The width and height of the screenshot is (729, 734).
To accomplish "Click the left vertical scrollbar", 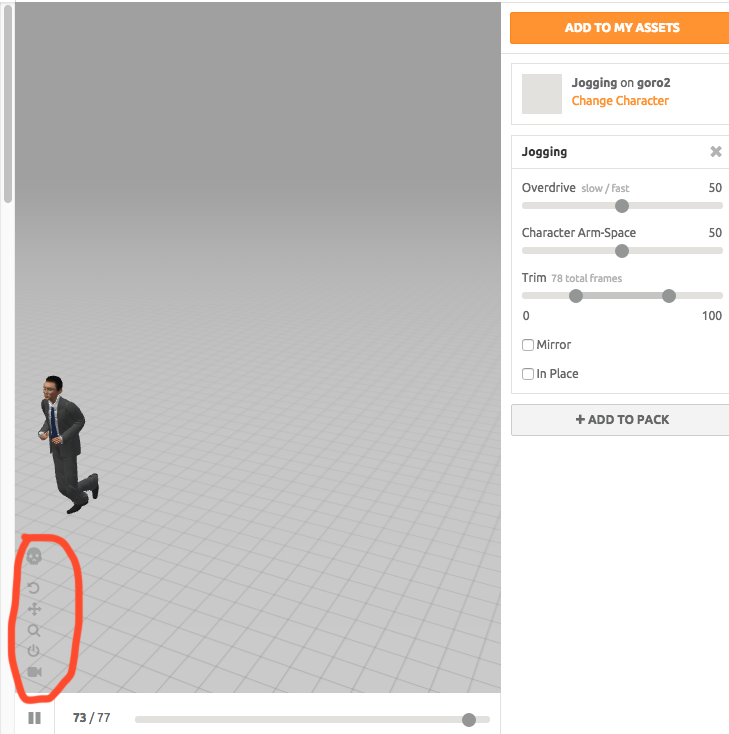I will point(7,103).
